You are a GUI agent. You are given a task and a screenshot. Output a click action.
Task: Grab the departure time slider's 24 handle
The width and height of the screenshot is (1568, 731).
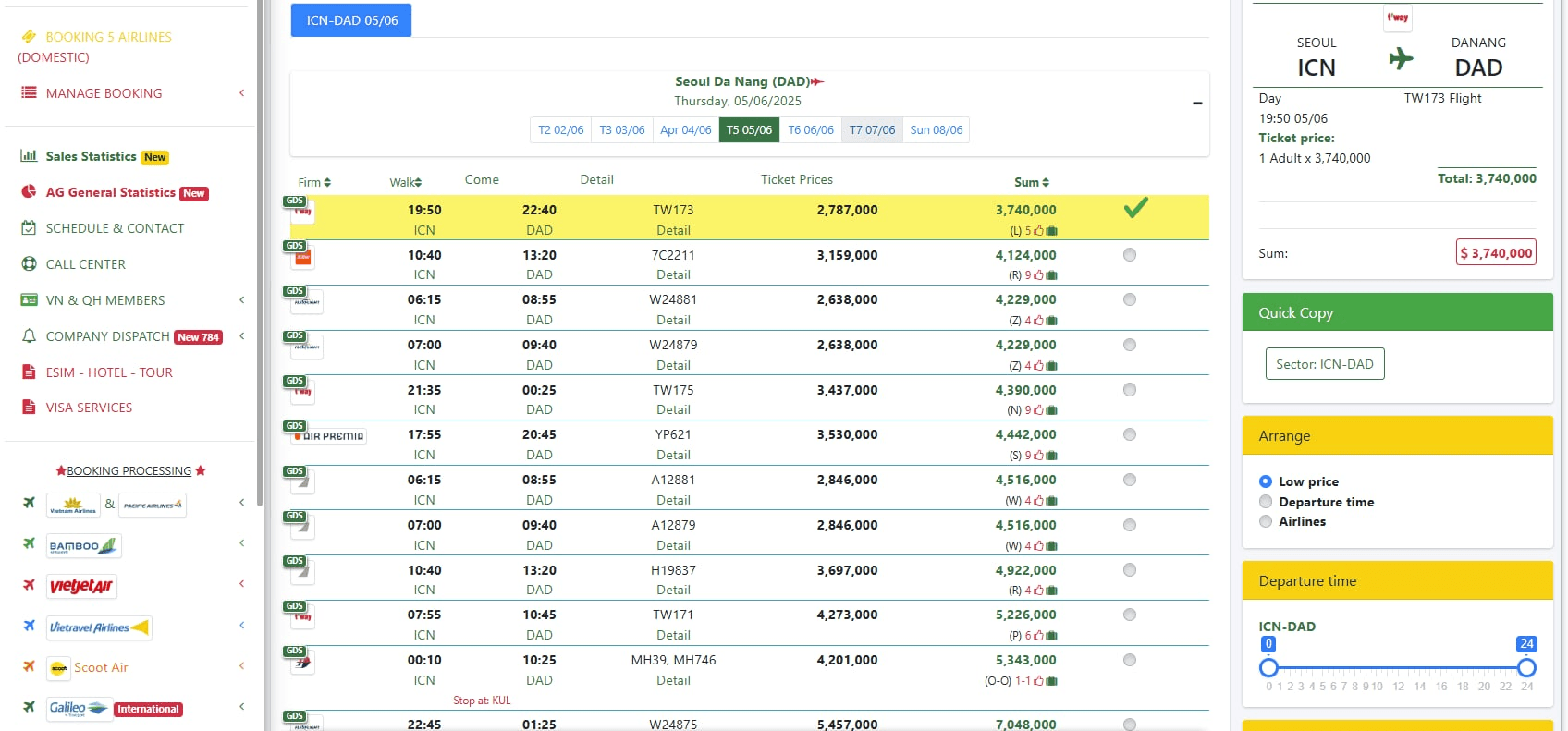pyautogui.click(x=1526, y=667)
